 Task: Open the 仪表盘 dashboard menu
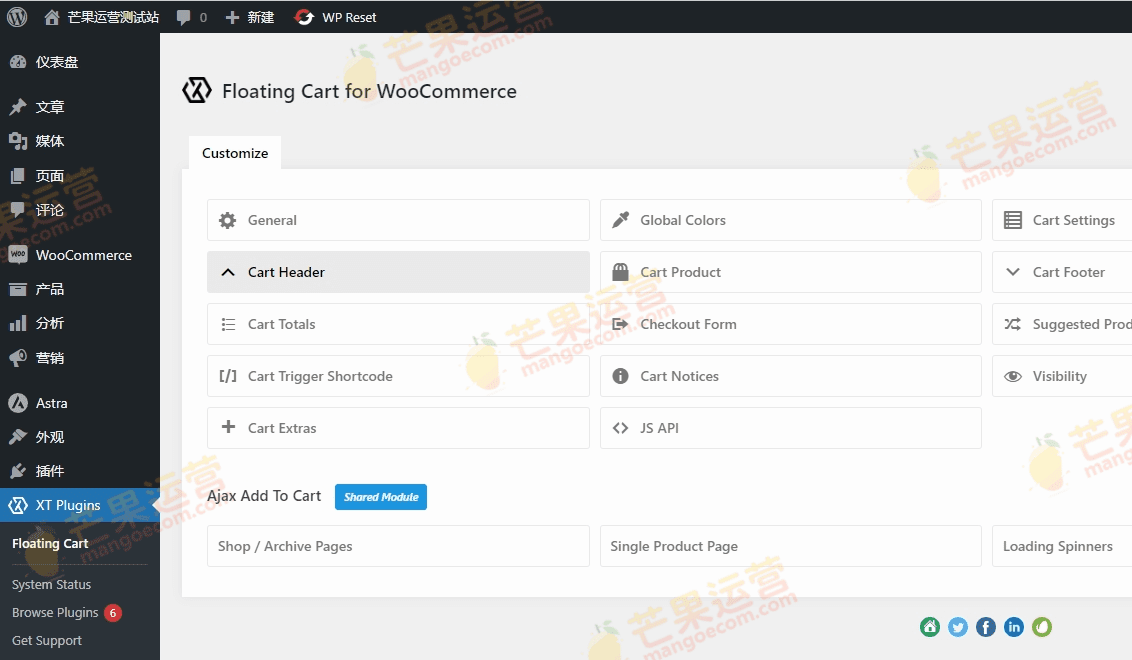pos(79,62)
